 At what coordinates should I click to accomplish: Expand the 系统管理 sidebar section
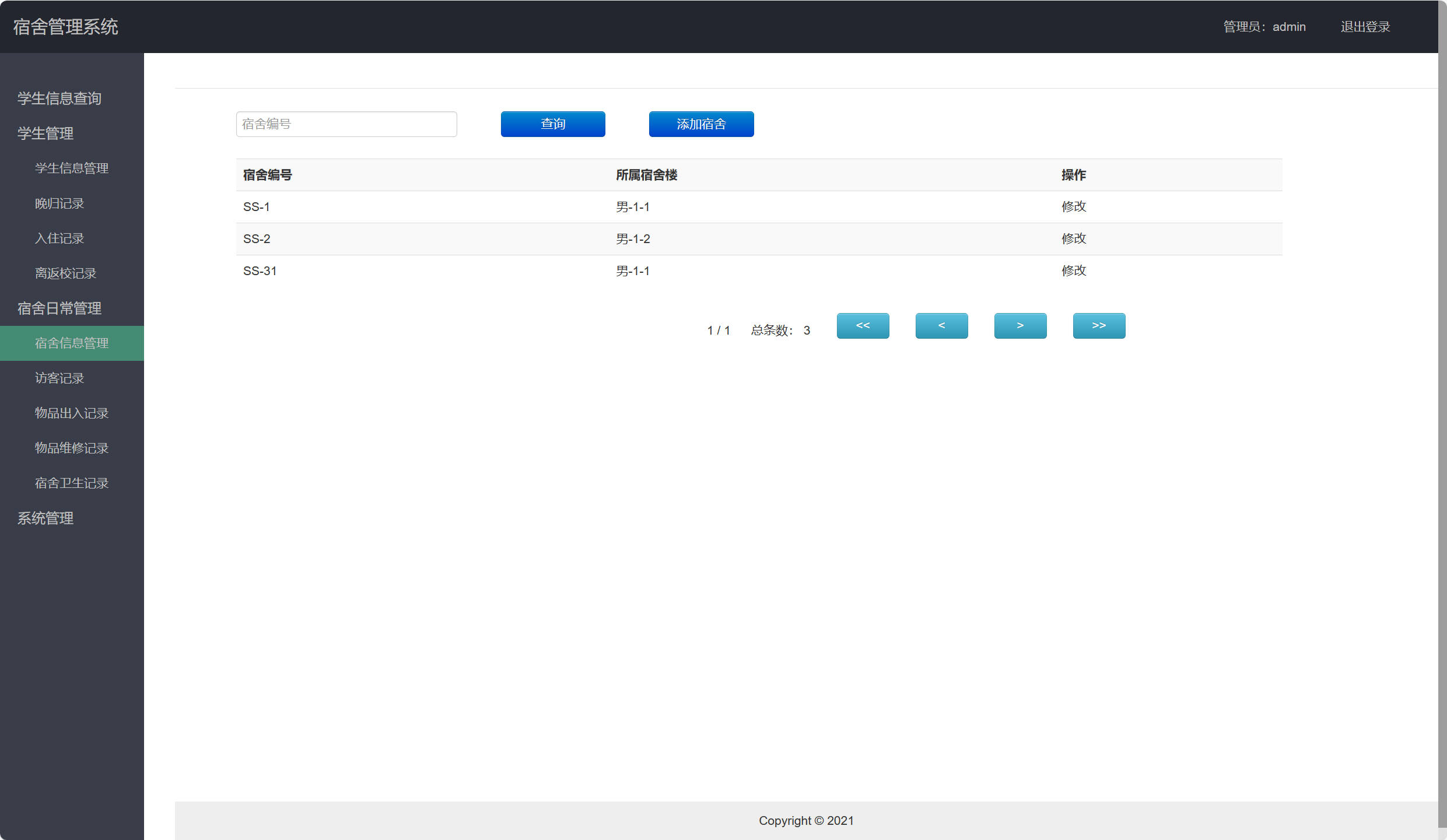click(45, 518)
